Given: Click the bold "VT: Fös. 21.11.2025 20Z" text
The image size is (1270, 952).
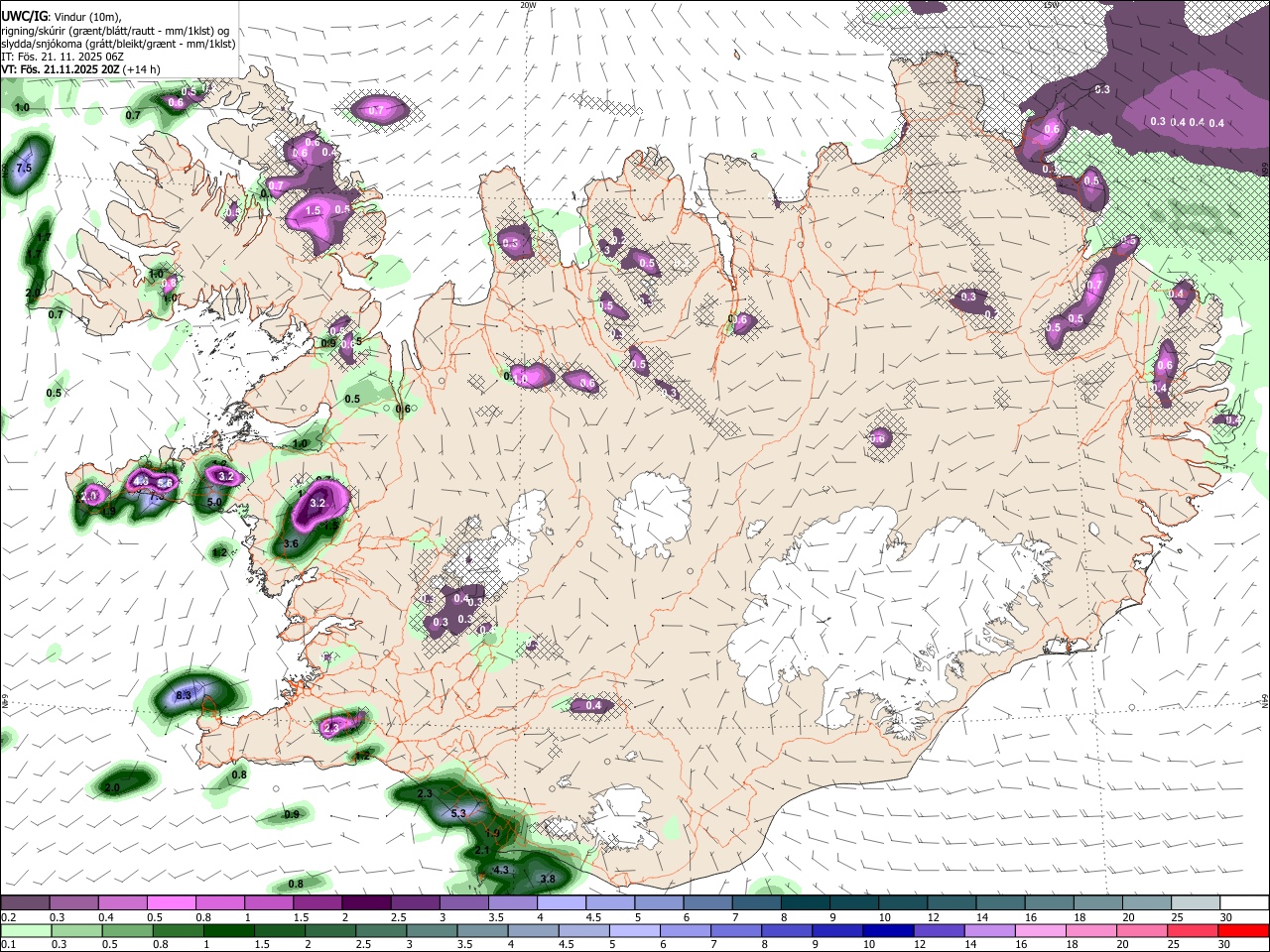Looking at the screenshot, I should point(60,70).
